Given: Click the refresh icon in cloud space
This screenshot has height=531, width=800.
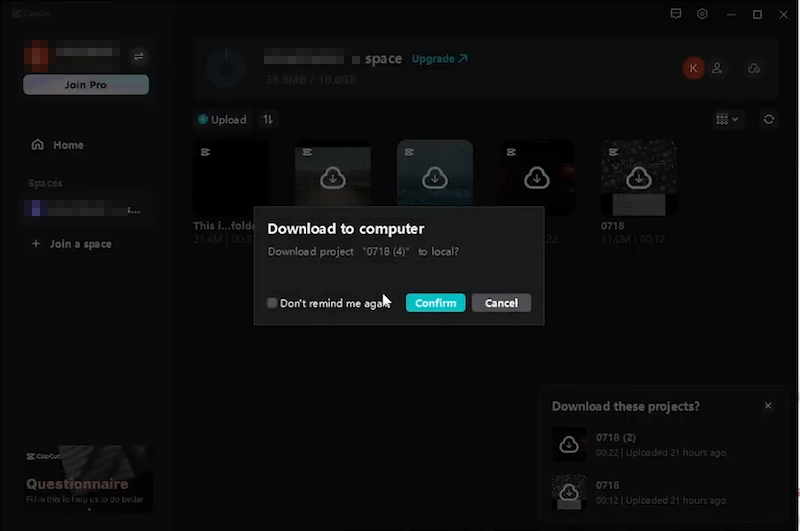Looking at the screenshot, I should coord(768,119).
